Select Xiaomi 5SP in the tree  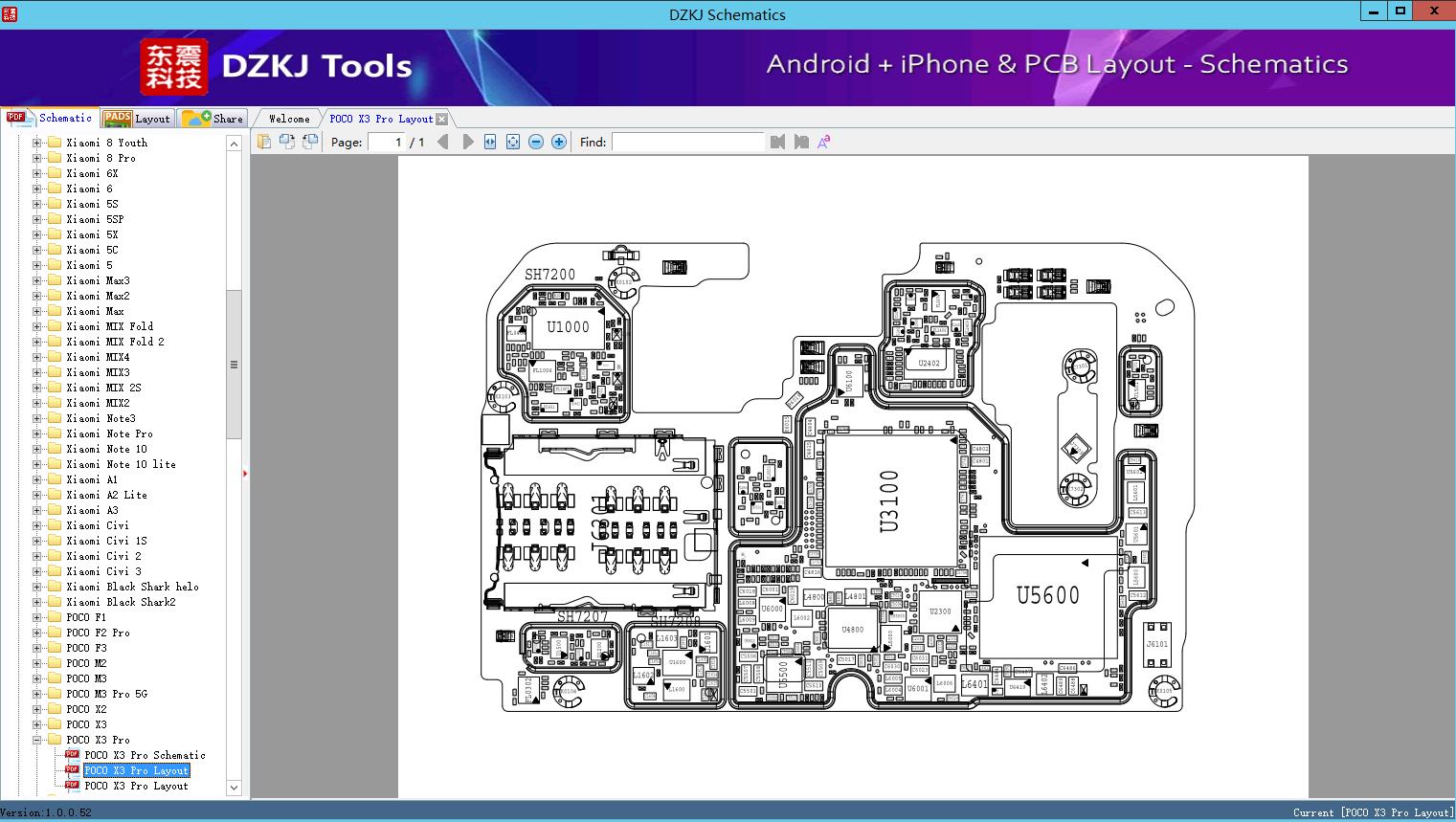point(95,219)
